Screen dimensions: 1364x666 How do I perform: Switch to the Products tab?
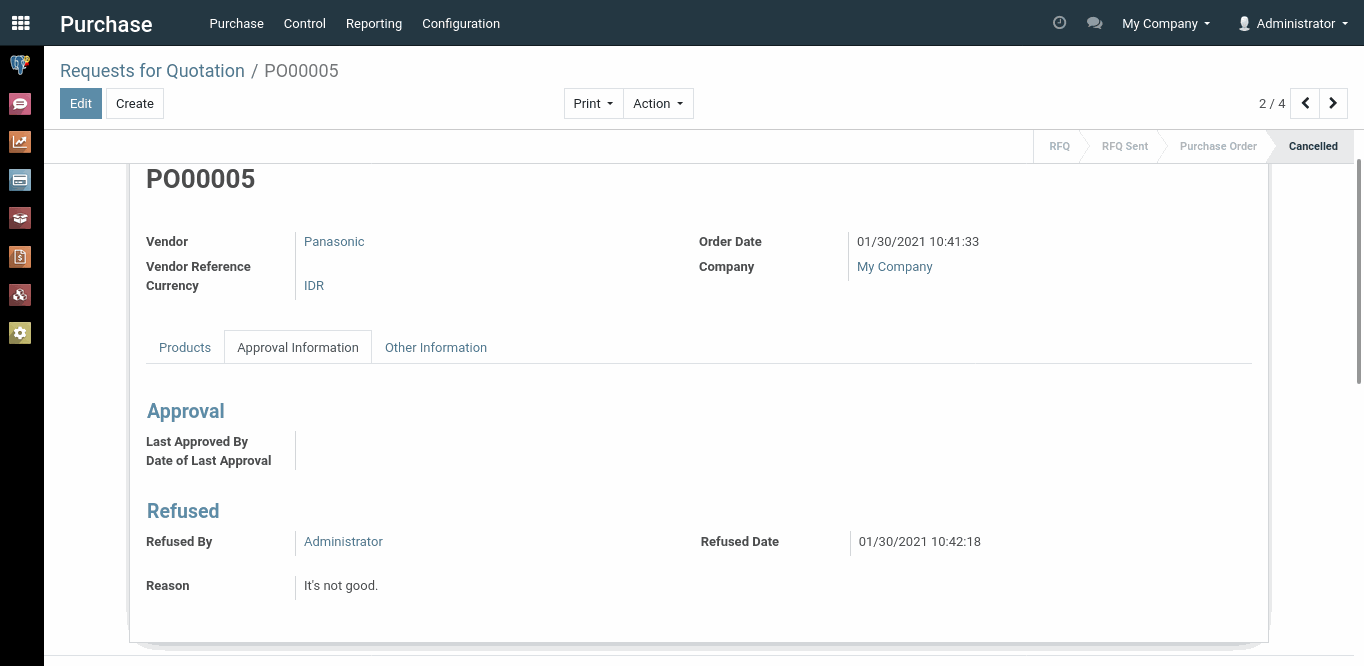coord(185,347)
